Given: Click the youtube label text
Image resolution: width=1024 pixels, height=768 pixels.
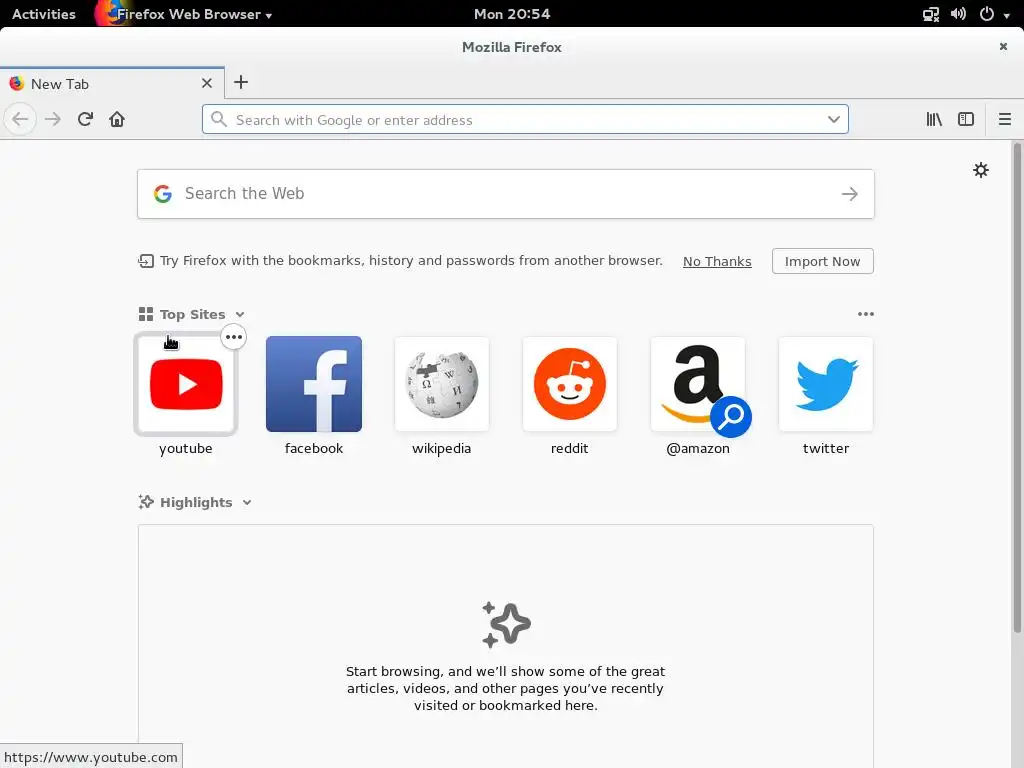Looking at the screenshot, I should 185,449.
